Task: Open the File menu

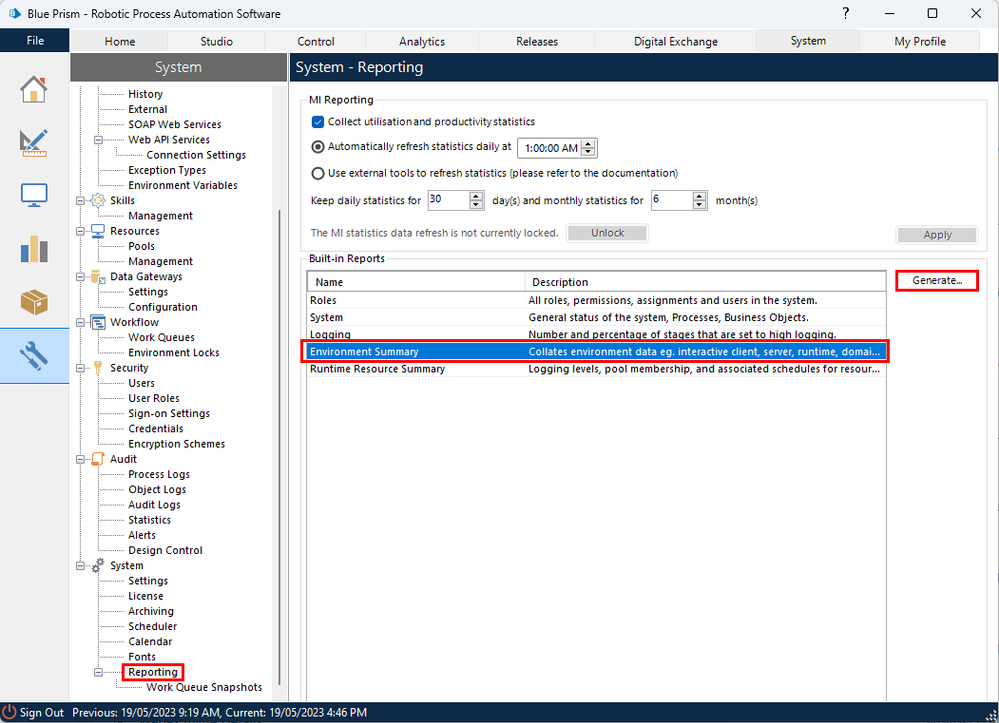Action: [35, 40]
